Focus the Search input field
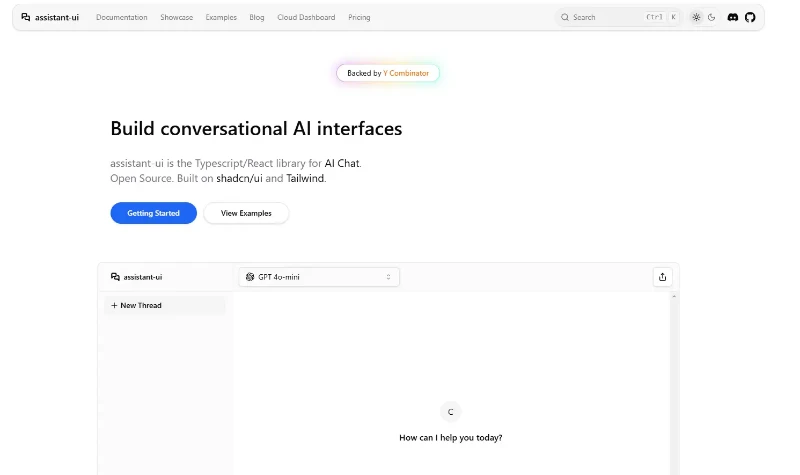This screenshot has height=475, width=800. click(x=617, y=17)
